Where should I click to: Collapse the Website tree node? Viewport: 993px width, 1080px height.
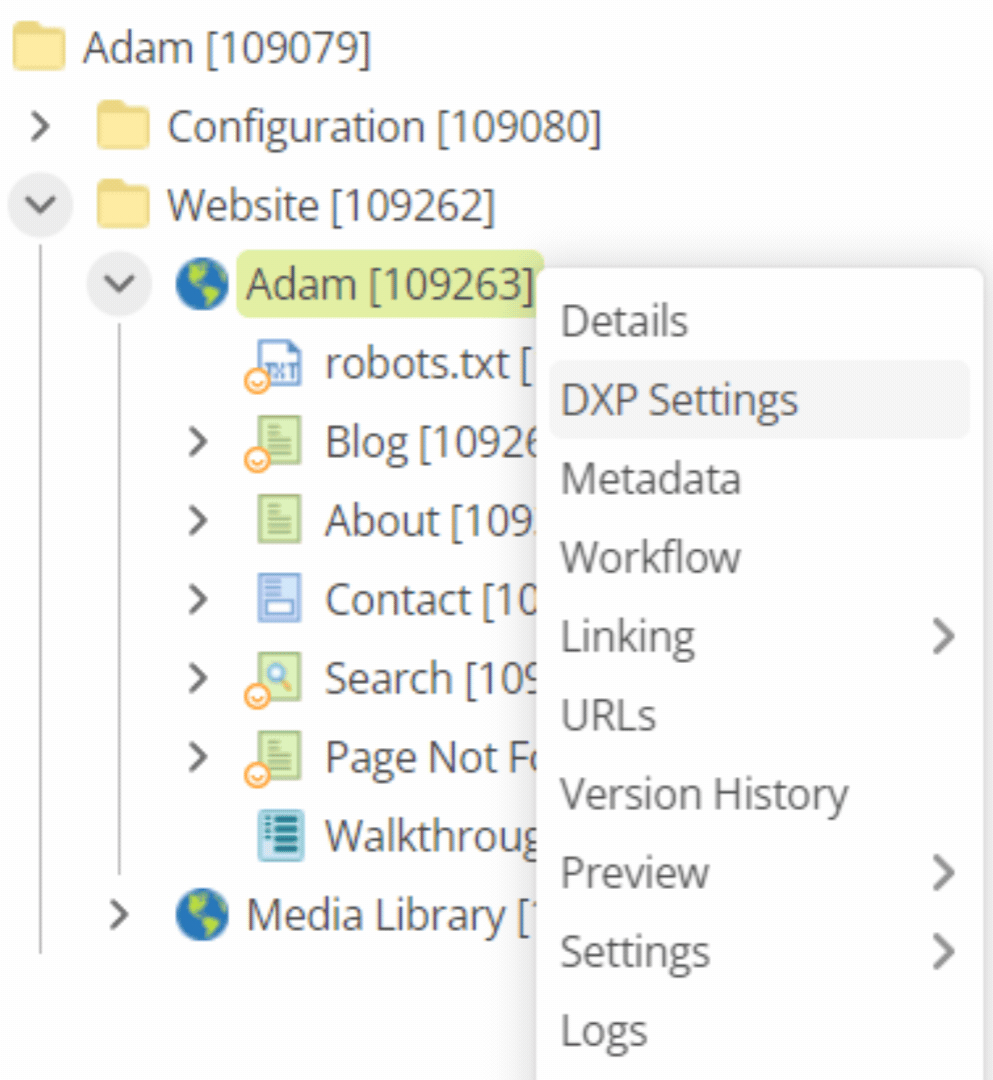[42, 204]
